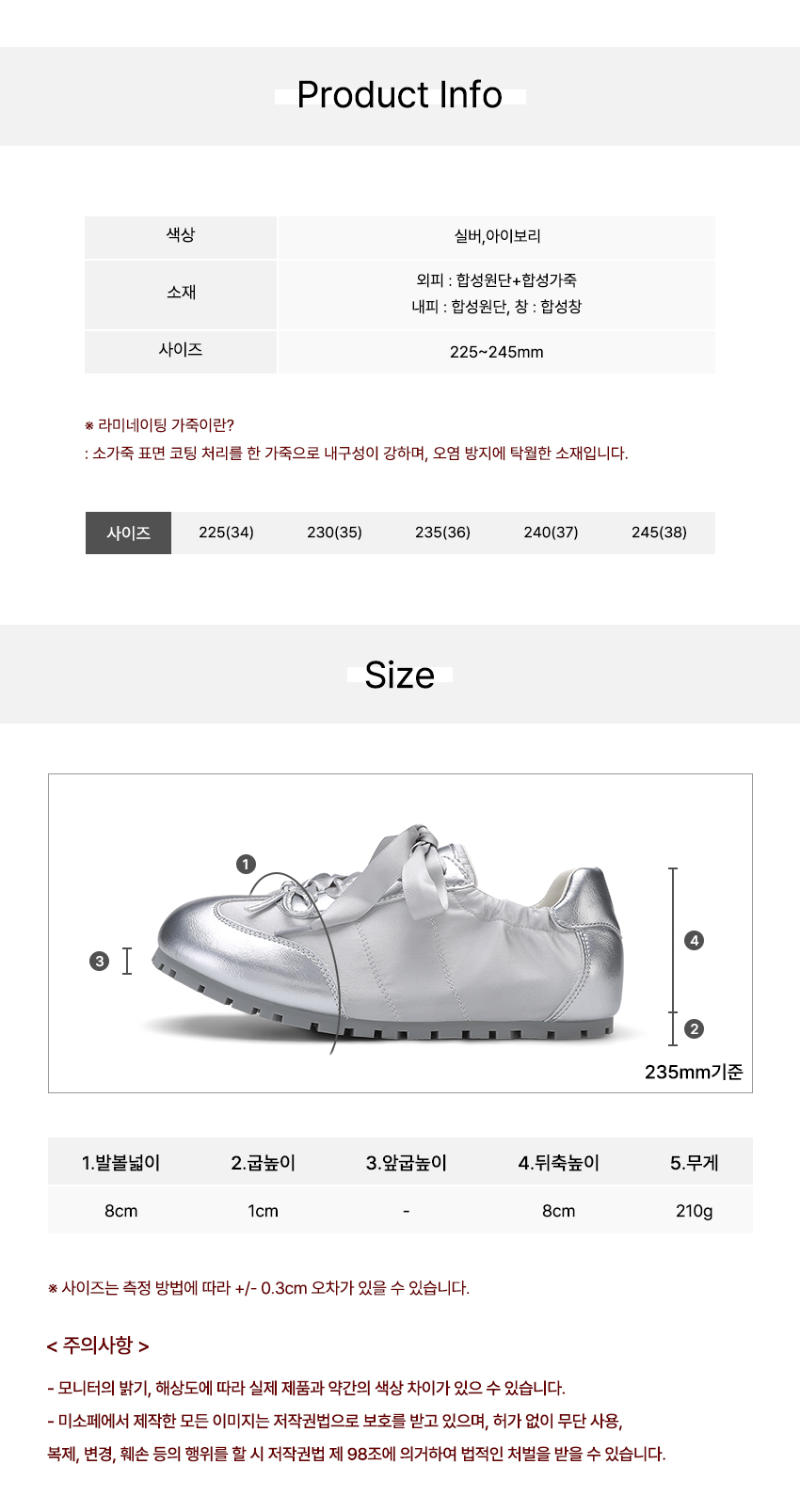800x1512 pixels.
Task: Choose the 235(36) size option
Action: [x=442, y=533]
